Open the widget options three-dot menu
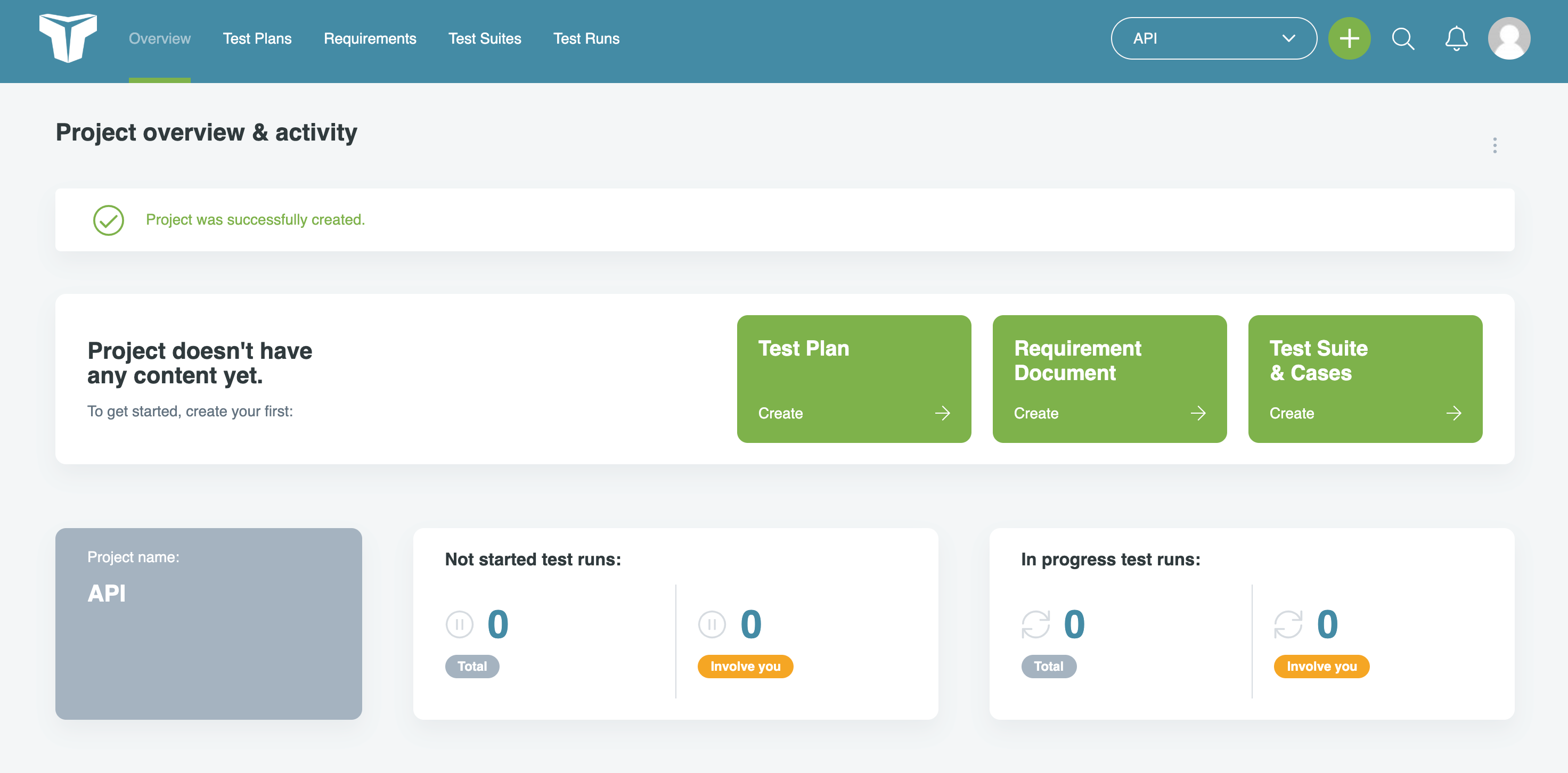The width and height of the screenshot is (1568, 773). (x=1494, y=145)
